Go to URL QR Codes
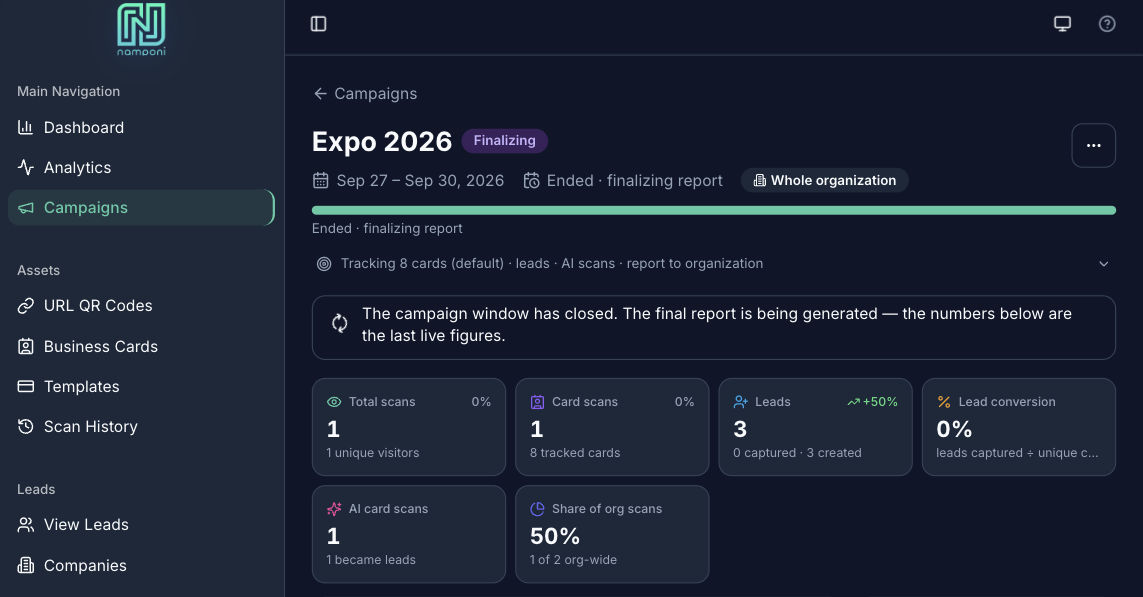1143x597 pixels. (x=141, y=305)
